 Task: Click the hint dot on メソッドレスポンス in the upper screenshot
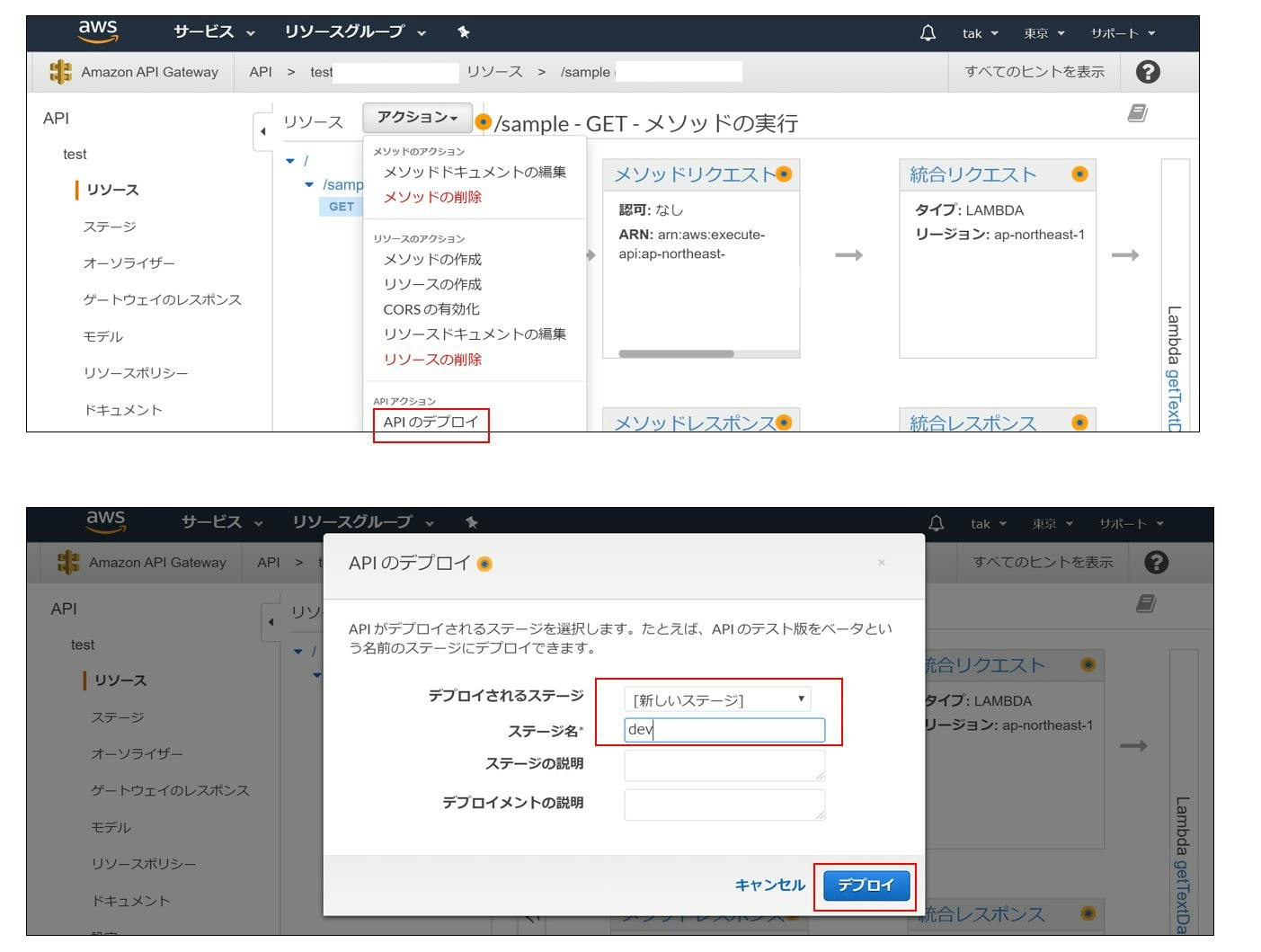pos(784,423)
